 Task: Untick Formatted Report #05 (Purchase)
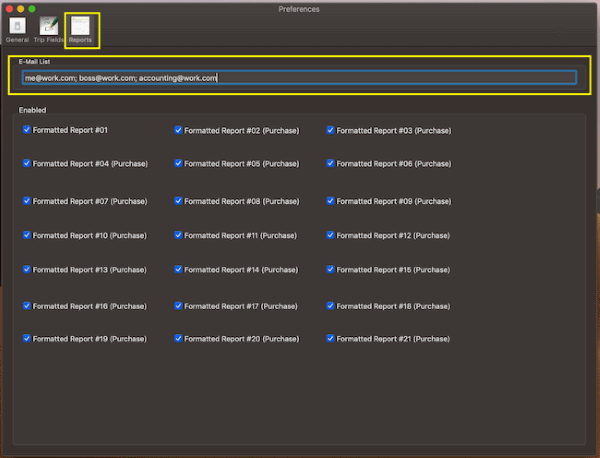pos(178,163)
